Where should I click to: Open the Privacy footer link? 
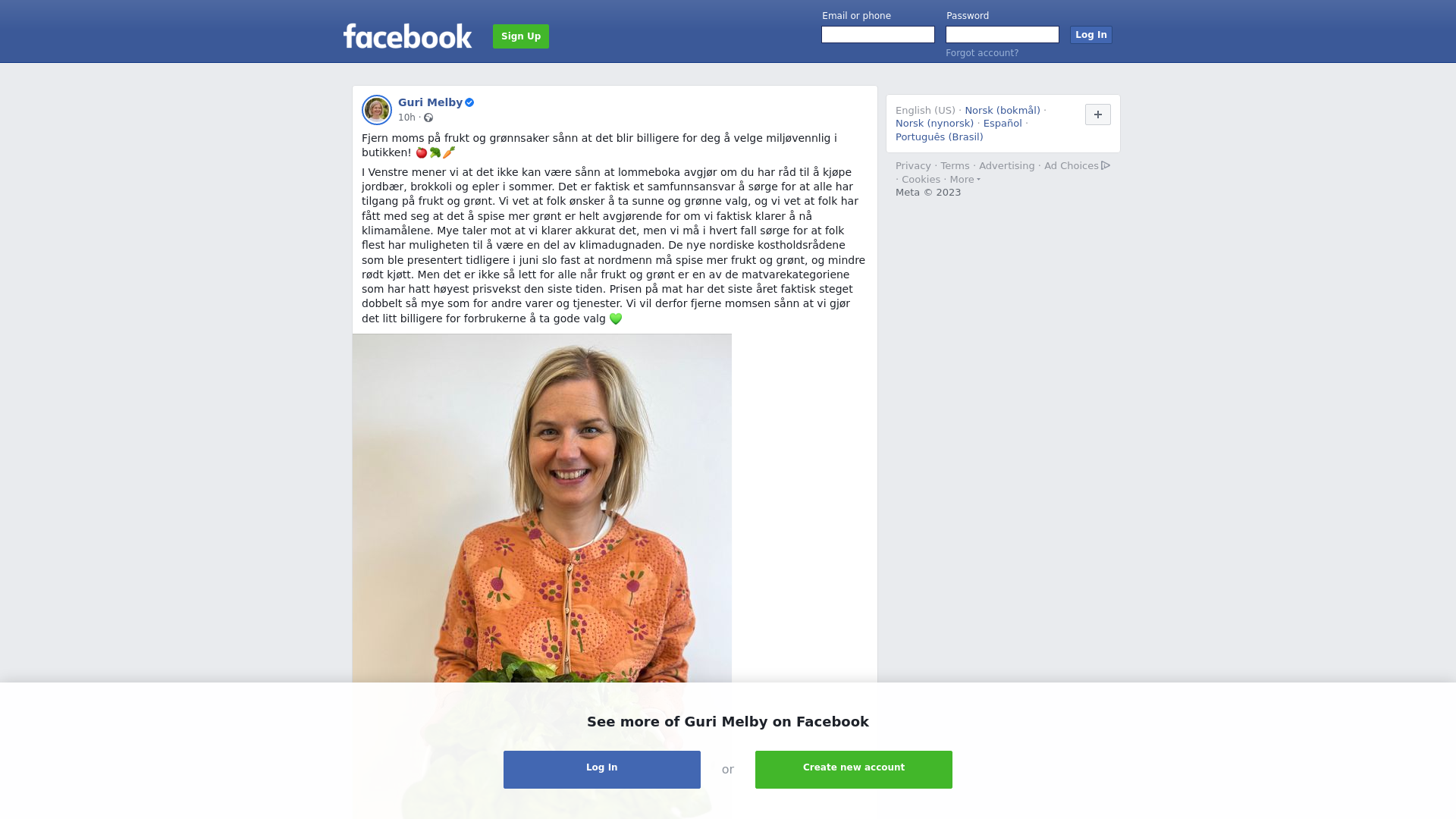click(913, 166)
